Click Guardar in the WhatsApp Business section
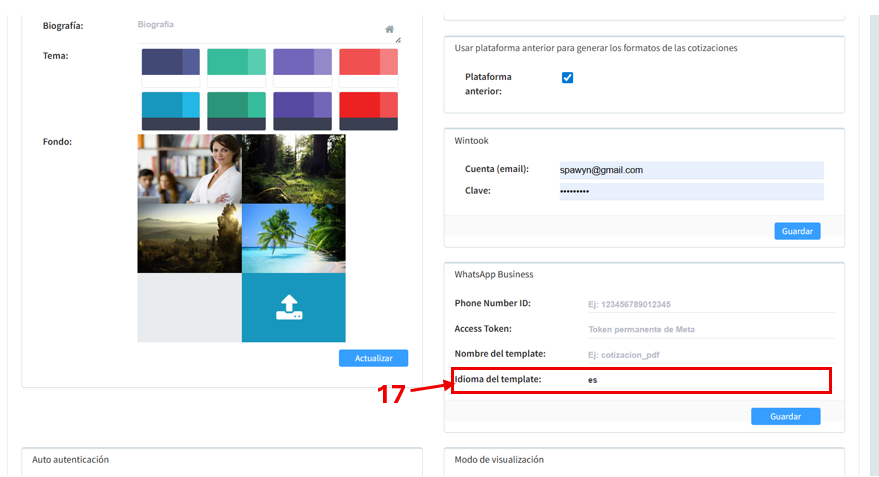Viewport: 879px width, 477px height. 785,416
